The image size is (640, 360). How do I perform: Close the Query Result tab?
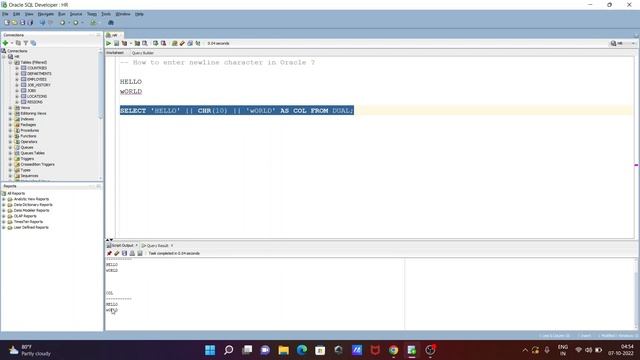(172, 246)
